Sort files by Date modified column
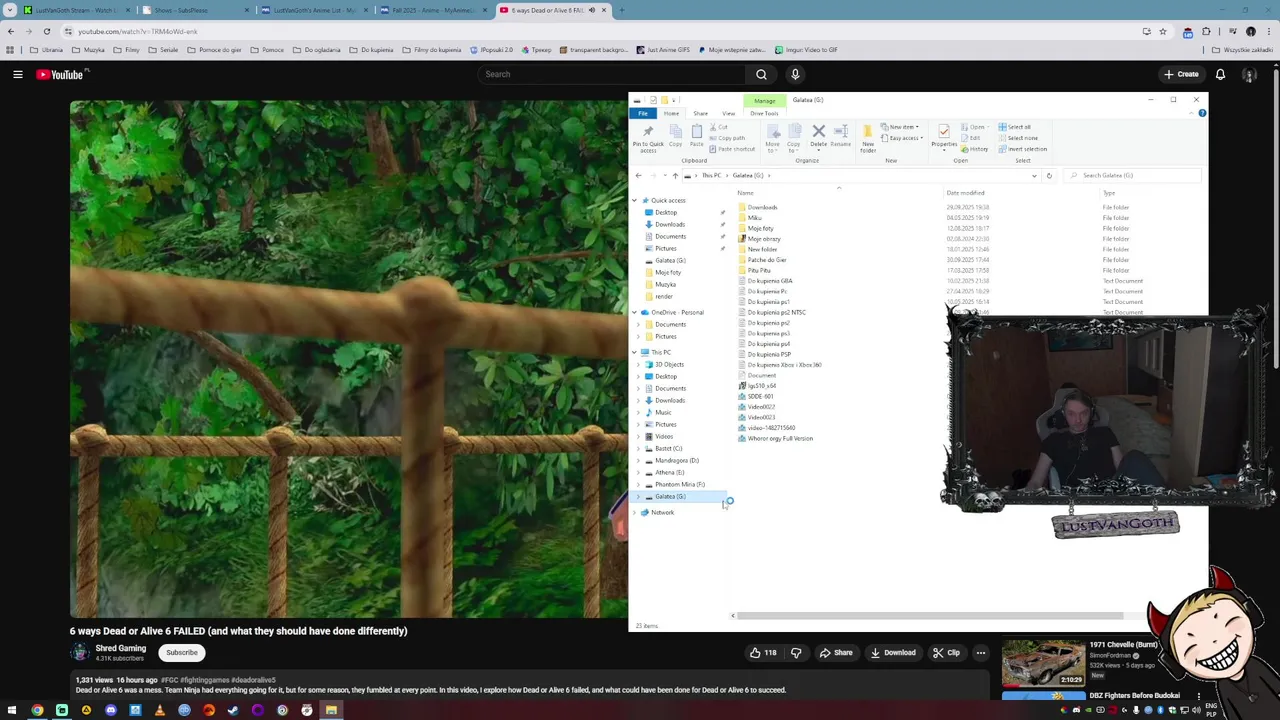The width and height of the screenshot is (1280, 720). [965, 193]
